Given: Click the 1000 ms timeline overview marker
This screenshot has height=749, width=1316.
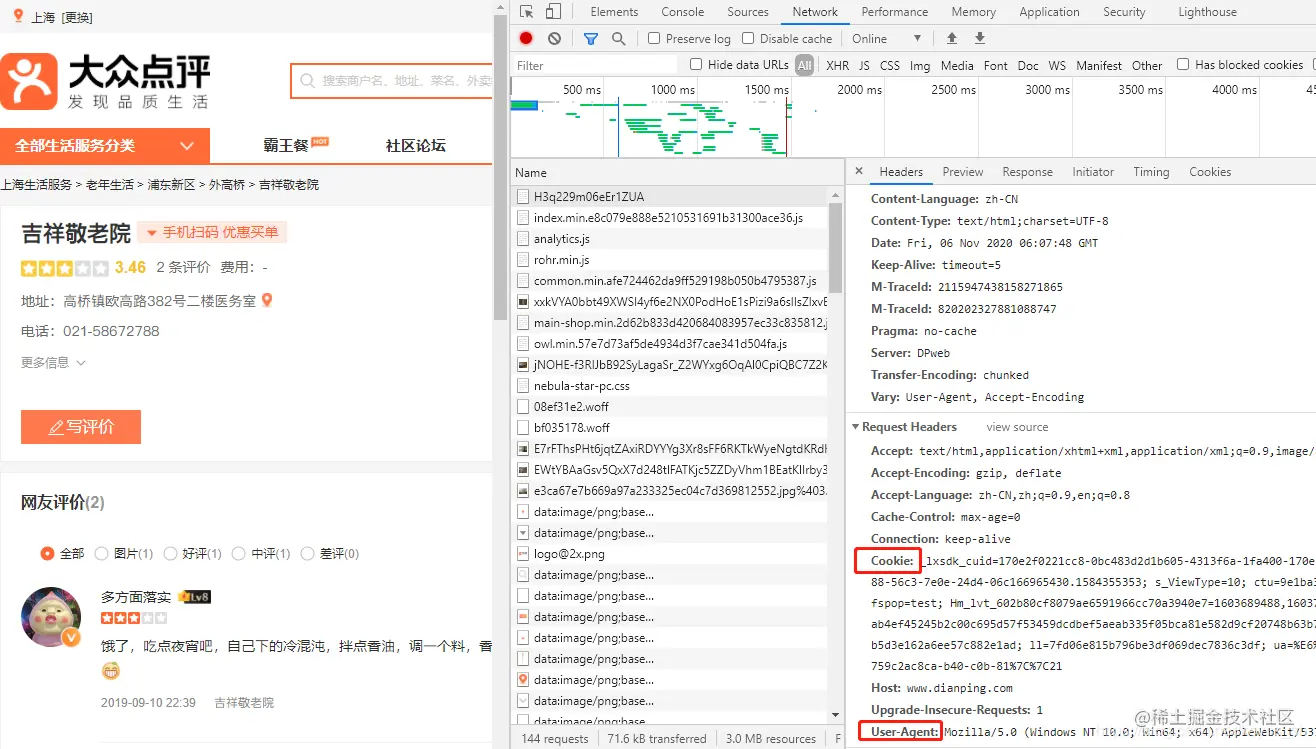Looking at the screenshot, I should coord(672,90).
